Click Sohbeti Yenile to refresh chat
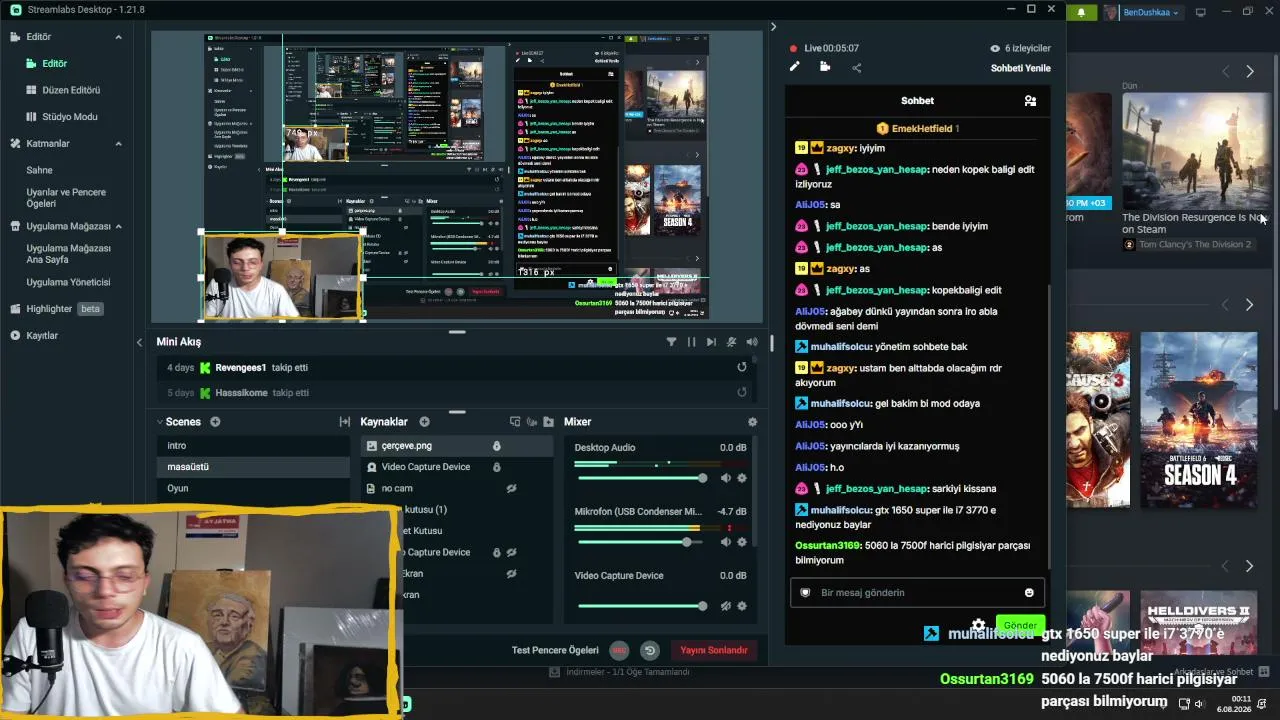Image resolution: width=1280 pixels, height=720 pixels. (x=1020, y=68)
